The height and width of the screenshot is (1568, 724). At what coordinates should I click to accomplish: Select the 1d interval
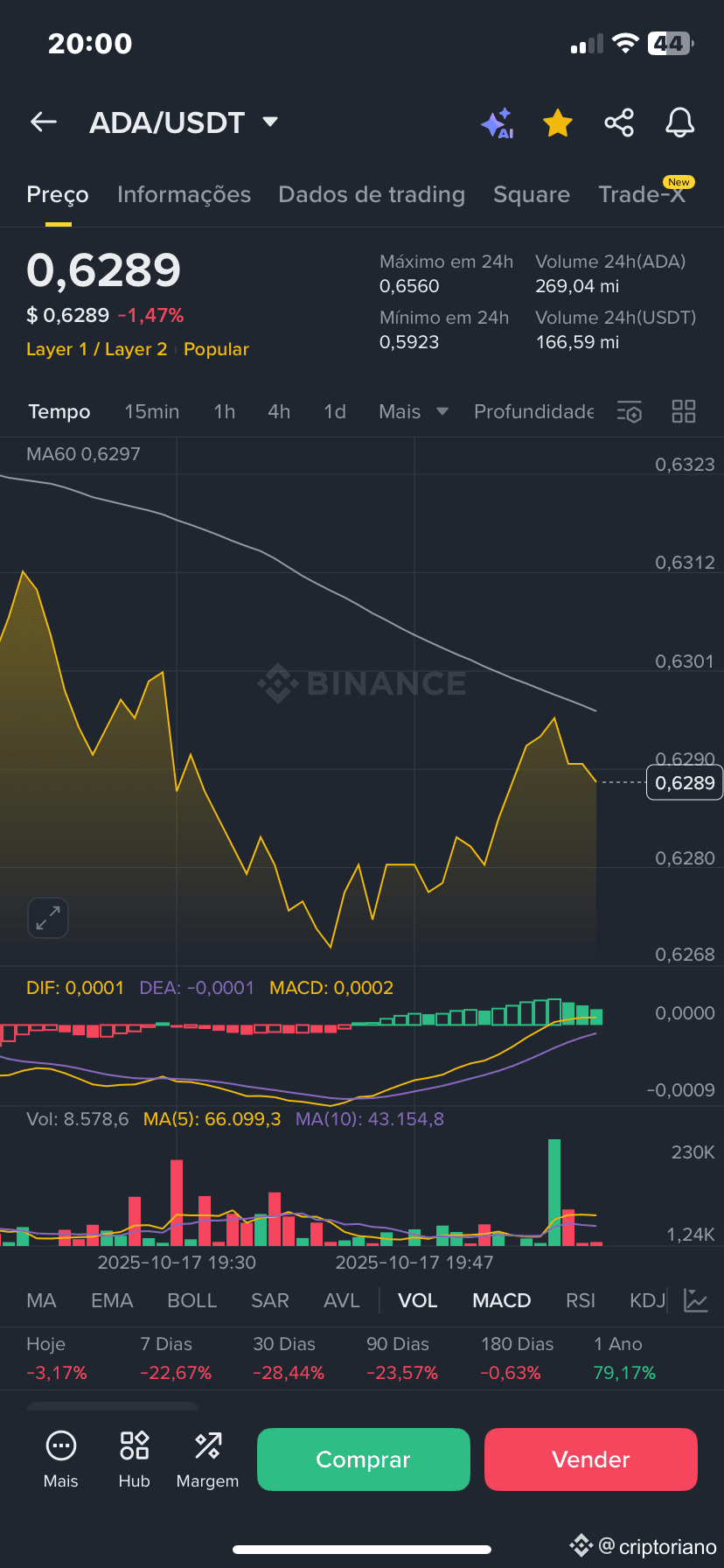tap(335, 411)
